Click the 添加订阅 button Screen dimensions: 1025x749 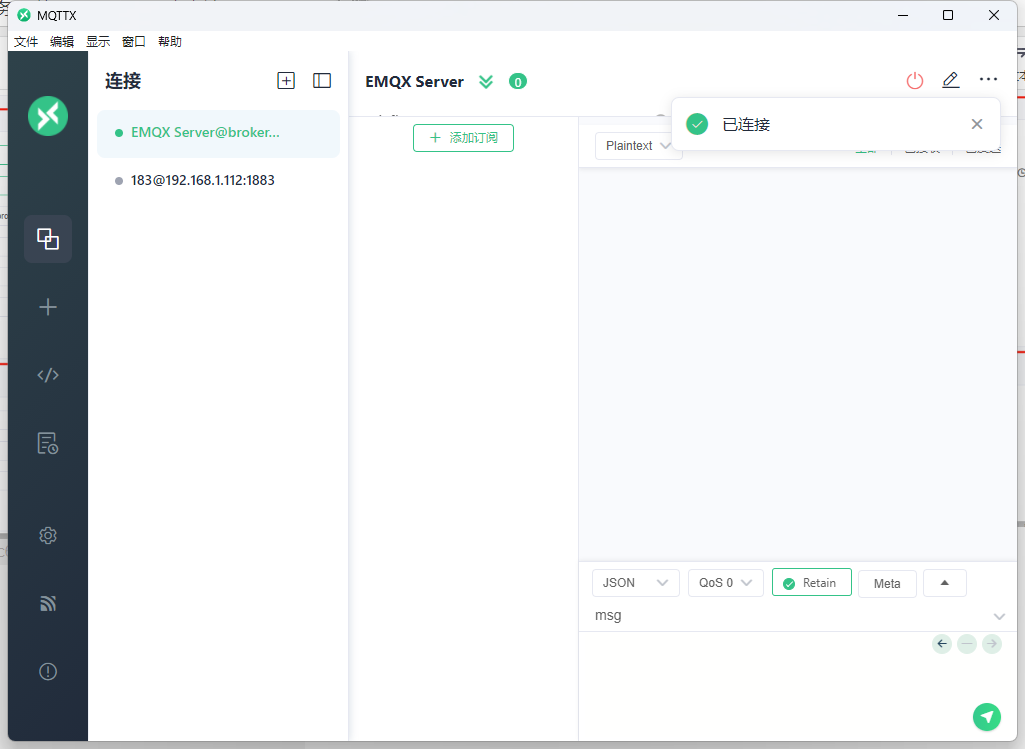click(x=463, y=138)
